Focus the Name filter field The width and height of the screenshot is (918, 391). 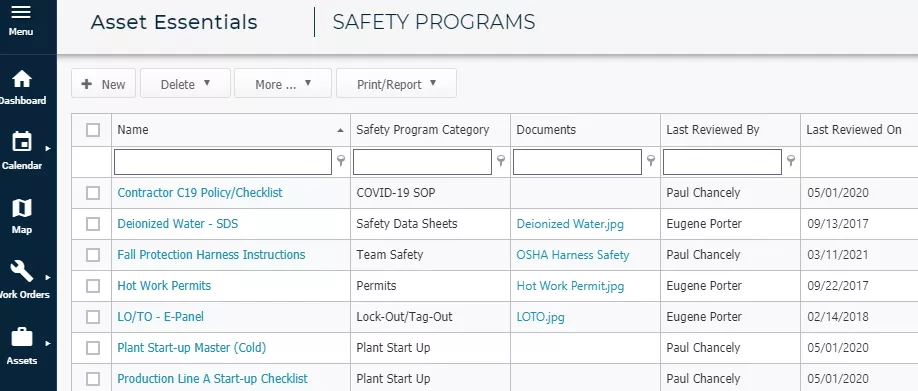[223, 162]
